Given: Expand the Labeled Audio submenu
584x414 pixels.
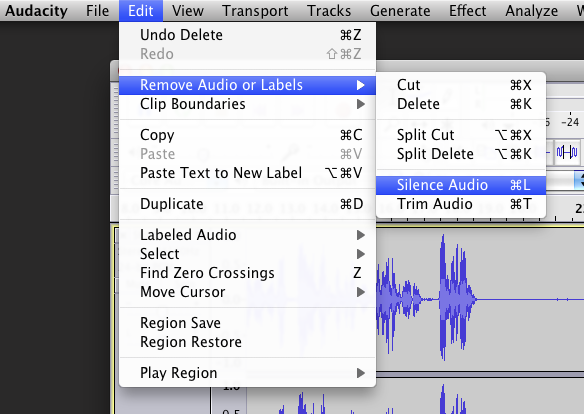Looking at the screenshot, I should tap(247, 235).
